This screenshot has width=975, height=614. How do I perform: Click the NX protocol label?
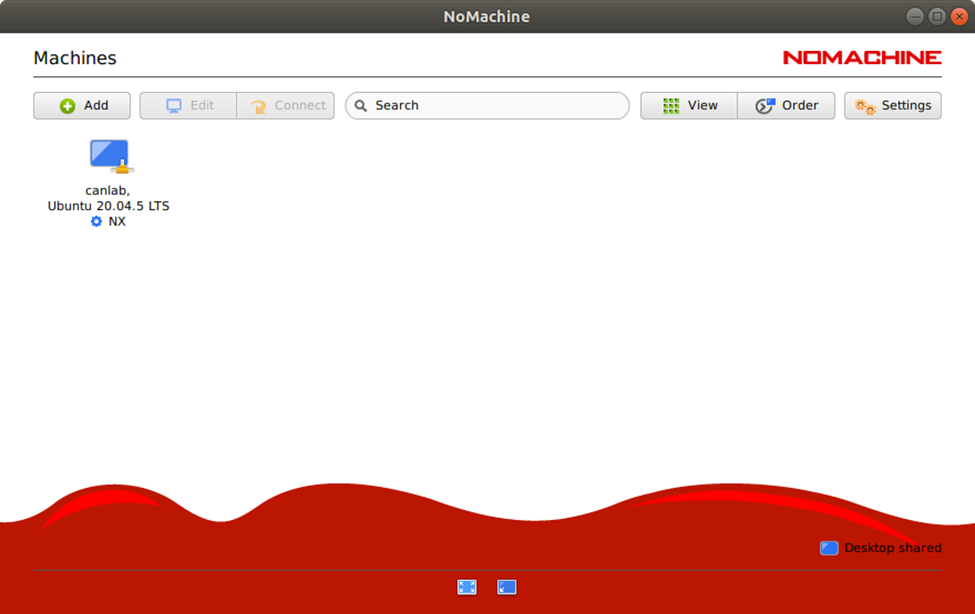(x=117, y=221)
